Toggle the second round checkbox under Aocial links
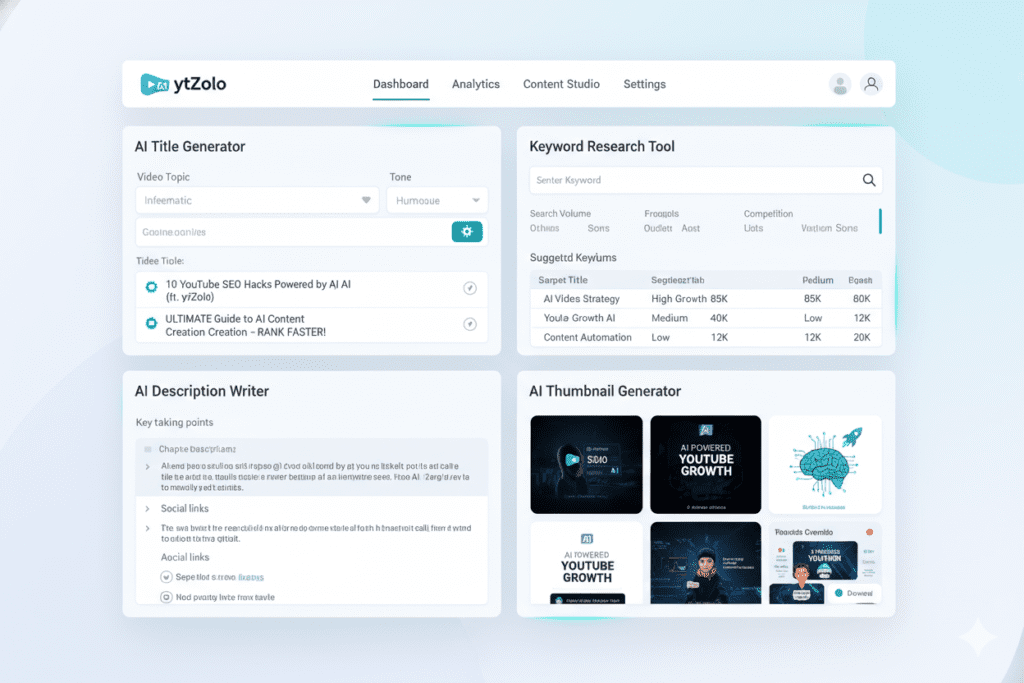Viewport: 1024px width, 683px height. click(167, 597)
